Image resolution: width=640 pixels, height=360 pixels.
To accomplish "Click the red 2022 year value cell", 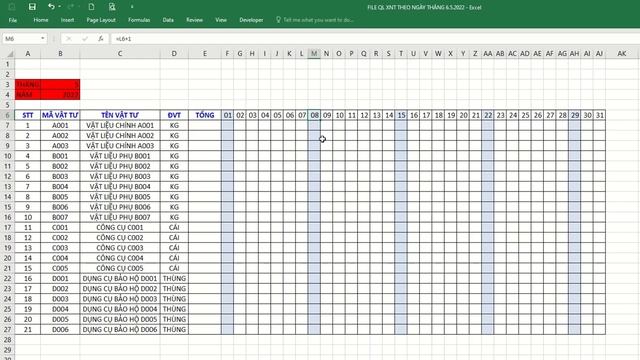I will pos(60,95).
